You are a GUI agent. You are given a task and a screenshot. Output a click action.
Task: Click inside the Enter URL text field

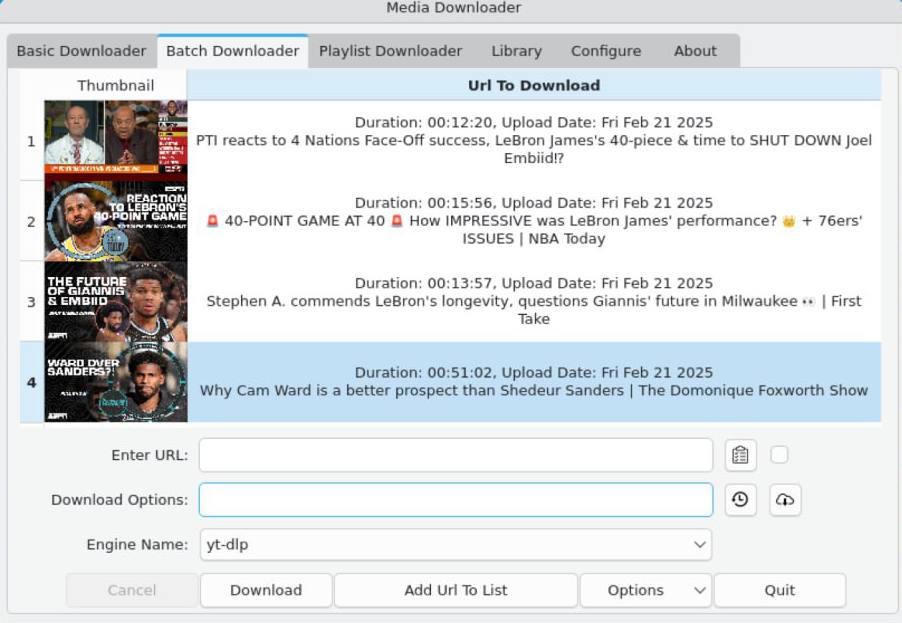(455, 455)
